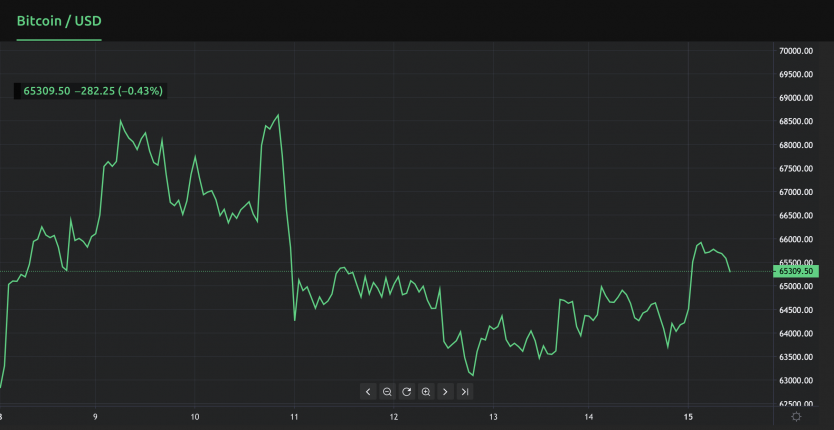This screenshot has width=834, height=430.
Task: Click the 67500.00 price axis label
Action: click(x=796, y=169)
